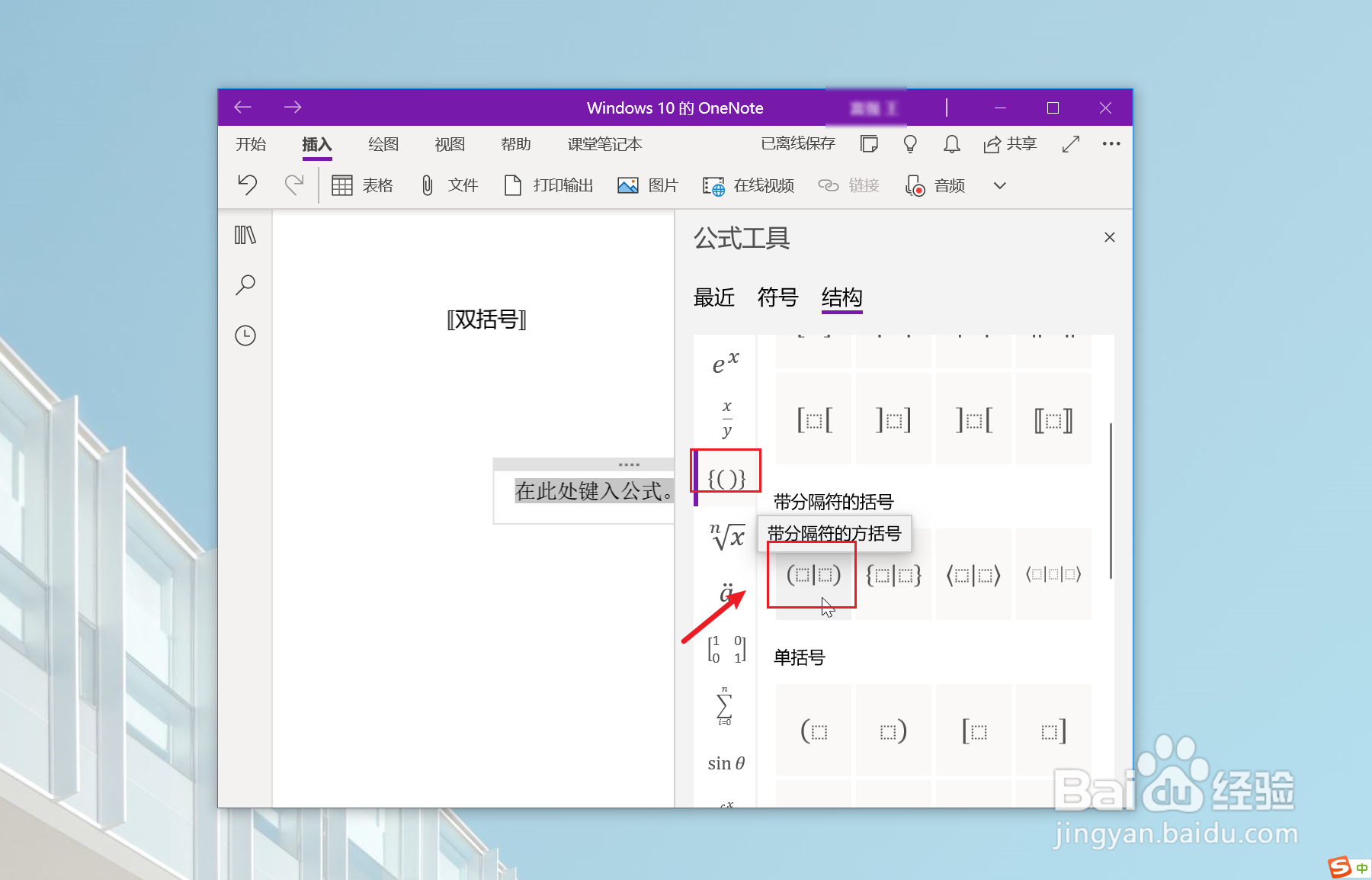Select the radical n-th root category
Image resolution: width=1372 pixels, height=880 pixels.
click(727, 536)
